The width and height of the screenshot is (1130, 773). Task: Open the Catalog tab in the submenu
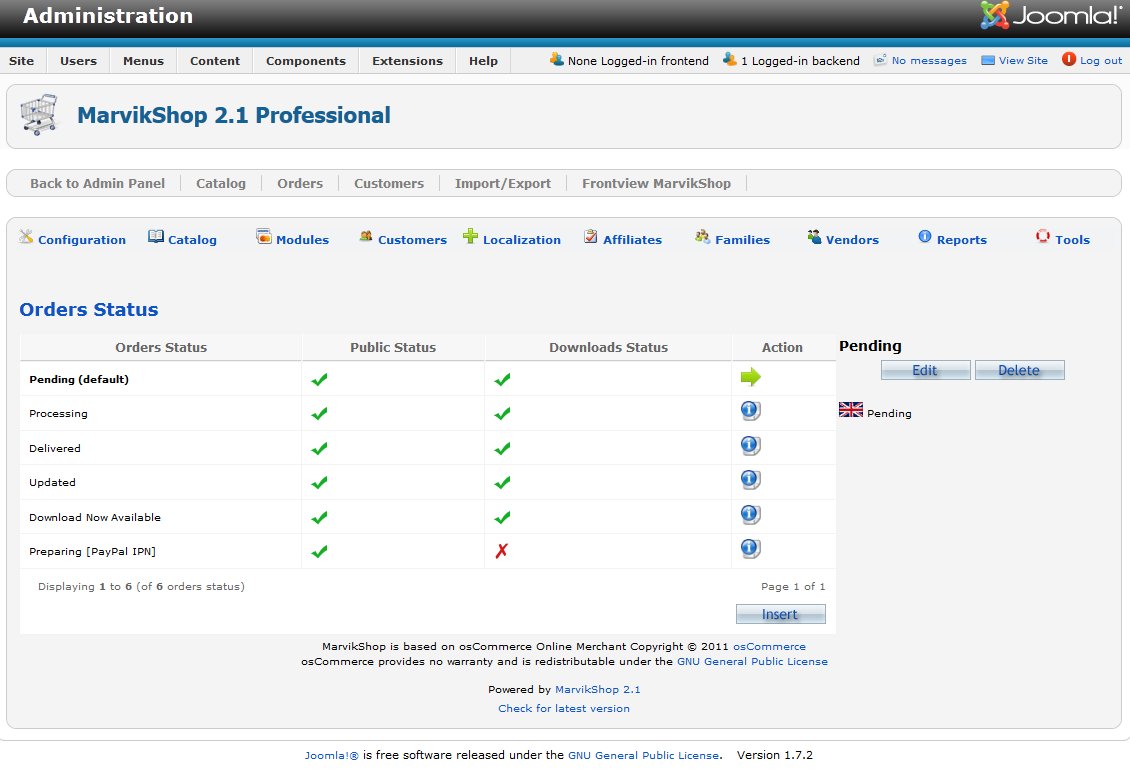221,183
